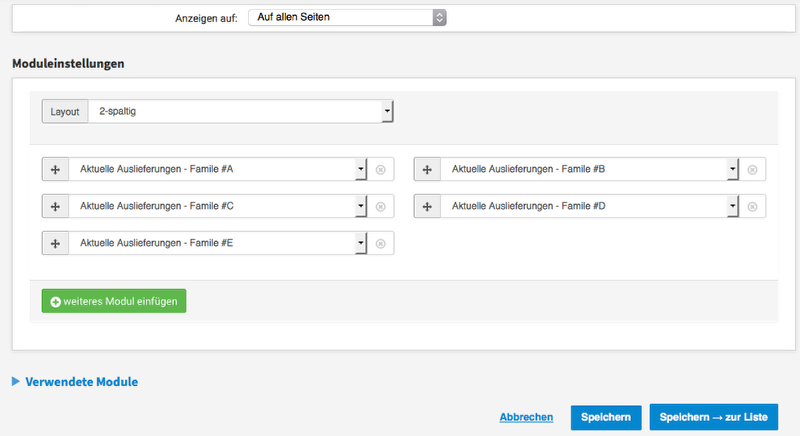The height and width of the screenshot is (436, 800).
Task: Click 'weiteres Modul einfügen' button
Action: pyautogui.click(x=114, y=301)
